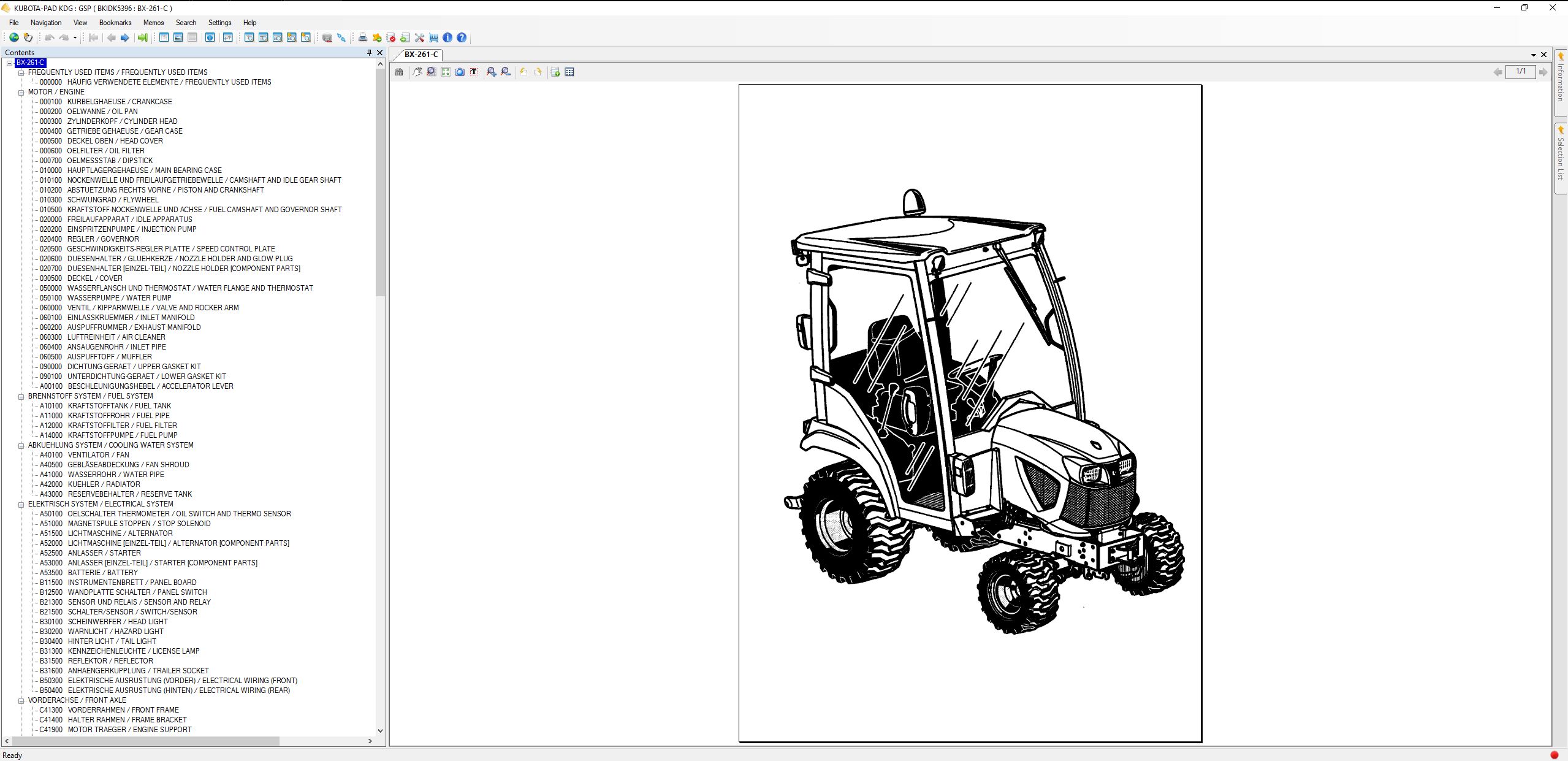This screenshot has width=1568, height=761.
Task: Select B30100 SCHEINWERFER / HEAD LIGHT
Action: (104, 622)
